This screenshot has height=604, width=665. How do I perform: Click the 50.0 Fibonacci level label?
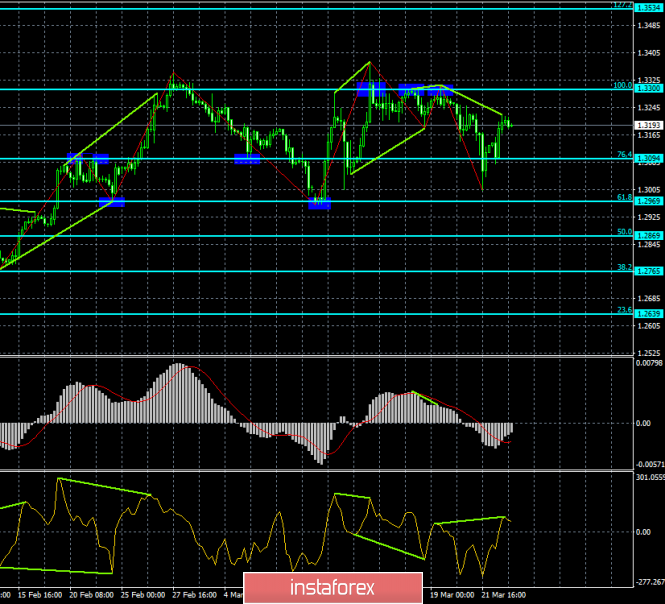pos(624,231)
